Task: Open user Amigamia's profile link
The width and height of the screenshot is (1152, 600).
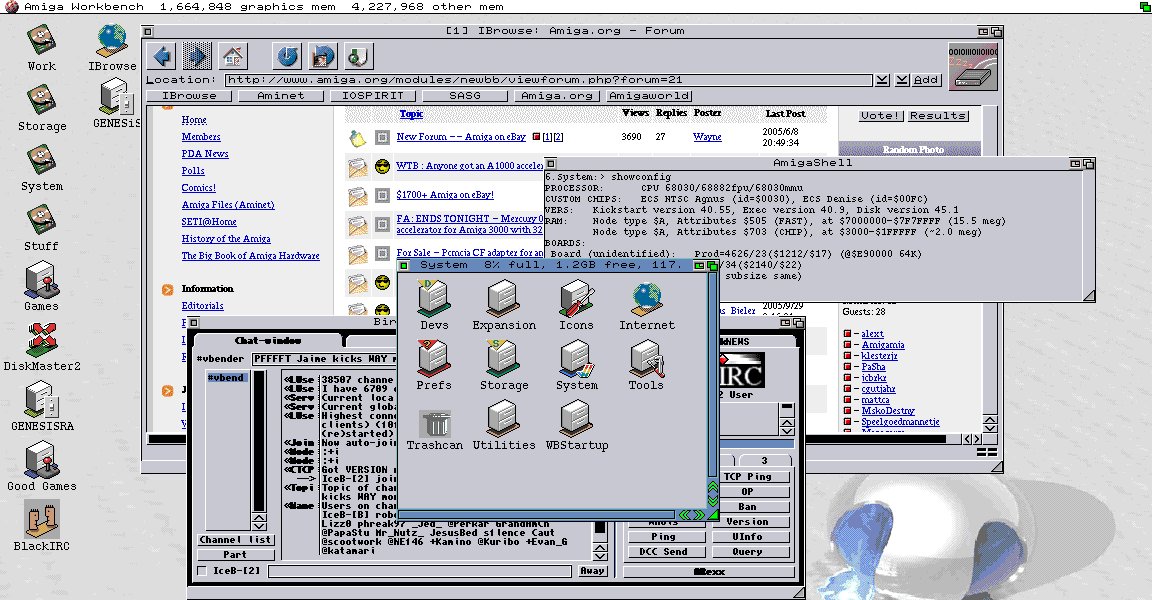Action: point(883,344)
